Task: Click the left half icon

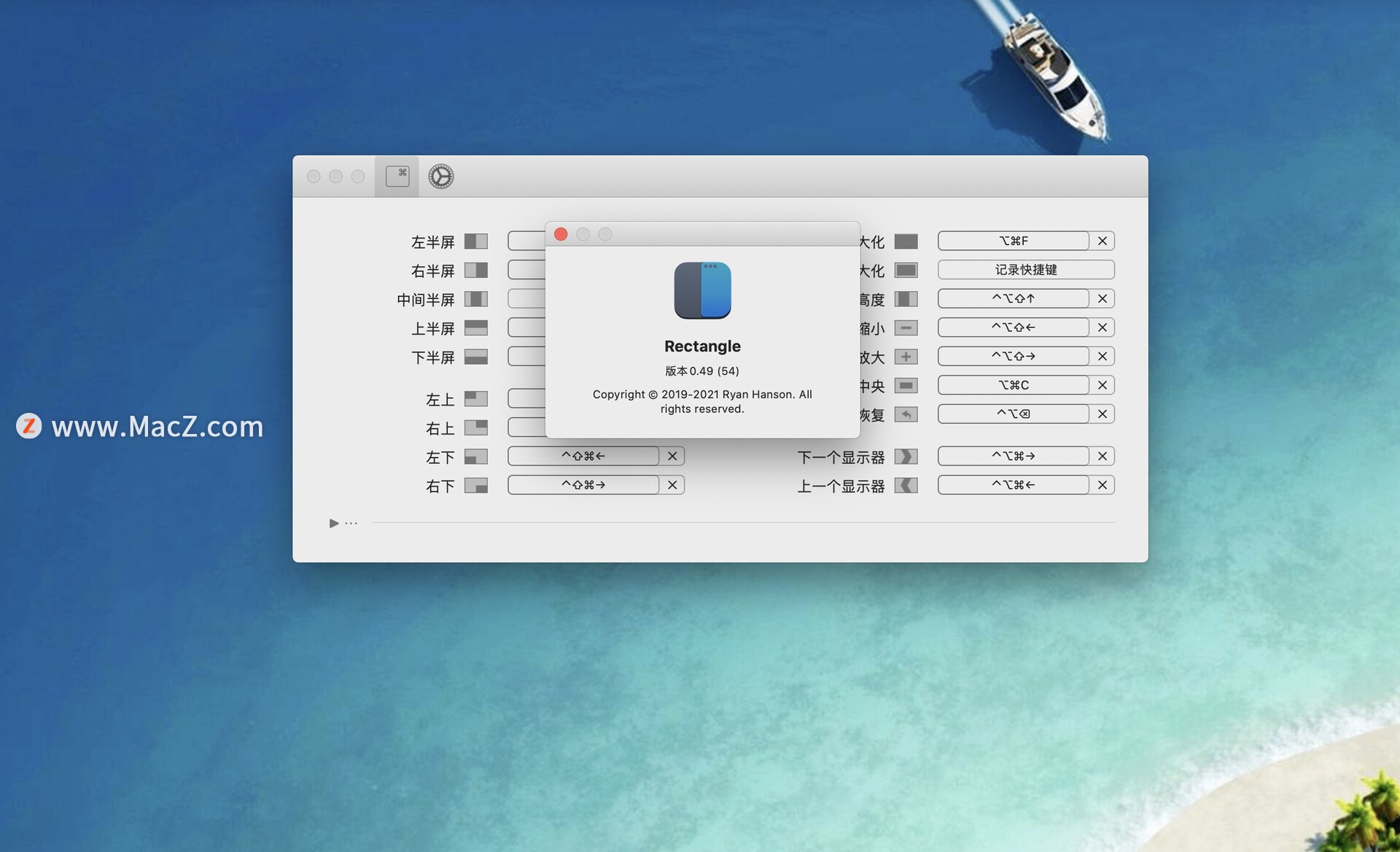Action: pos(475,241)
